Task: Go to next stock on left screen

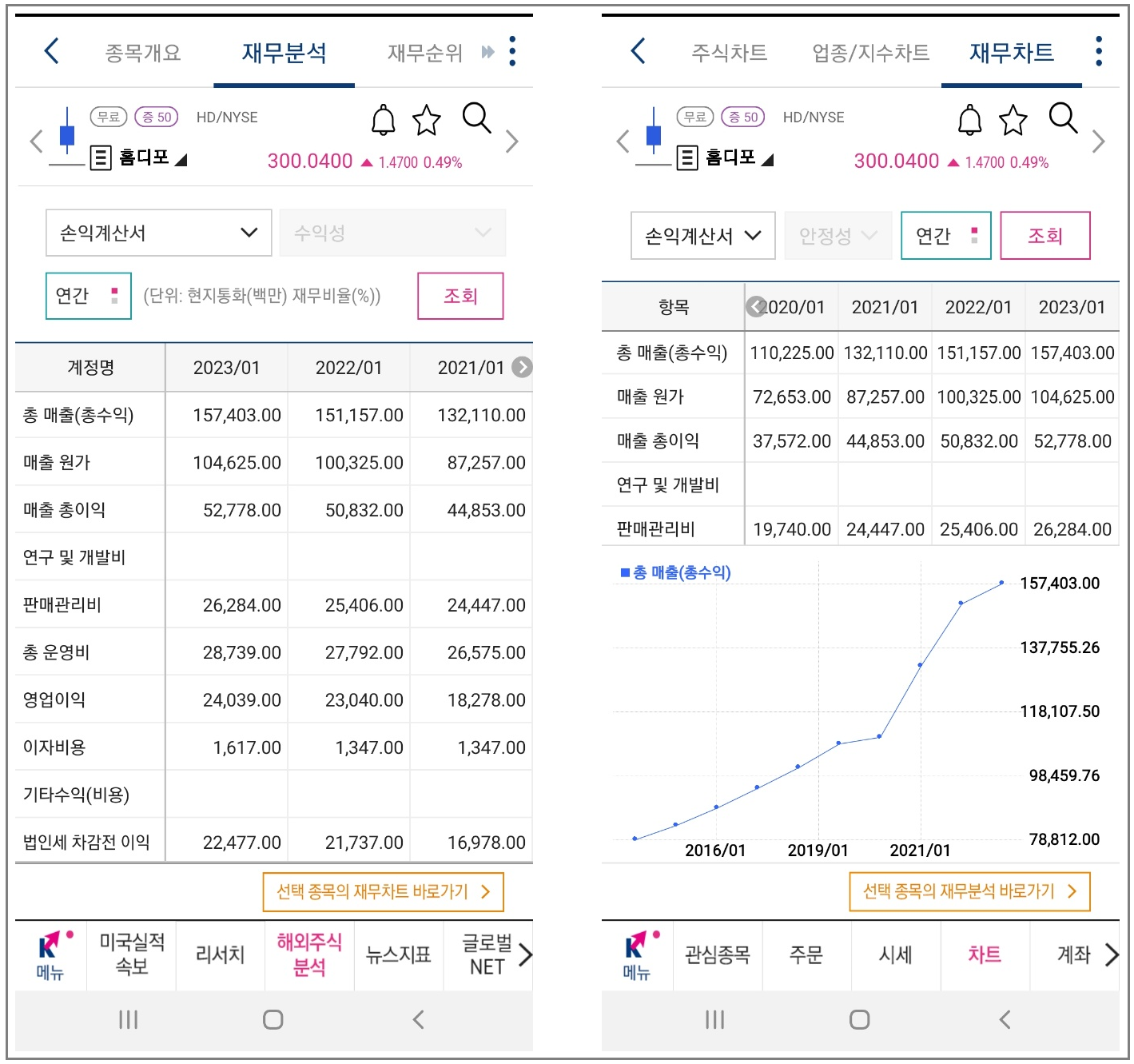Action: pyautogui.click(x=512, y=141)
